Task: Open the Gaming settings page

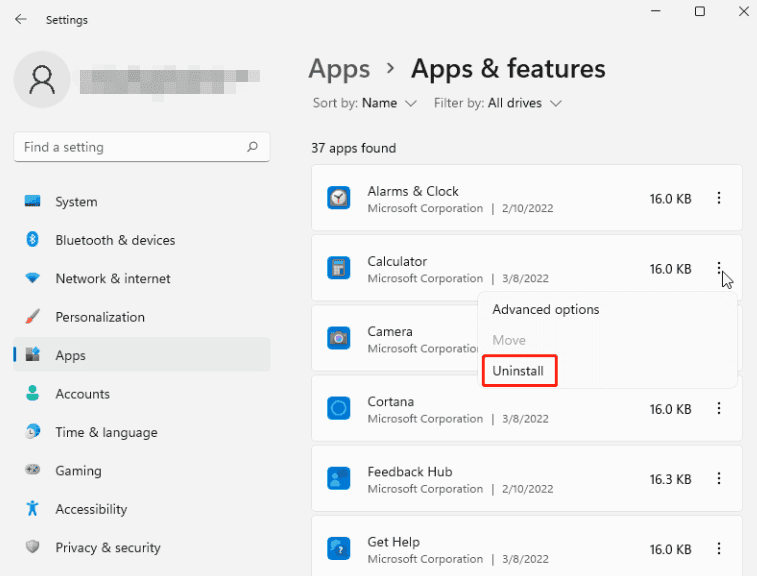Action: (x=141, y=470)
